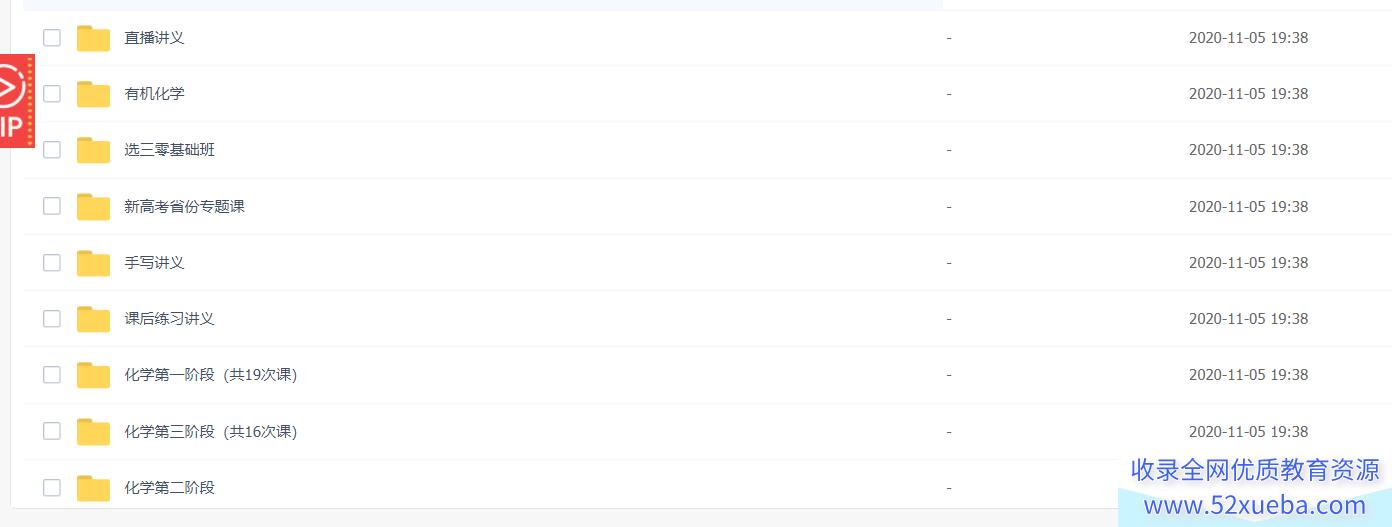Check the 课后练习讲义 row checkbox
This screenshot has width=1392, height=527.
[52, 319]
